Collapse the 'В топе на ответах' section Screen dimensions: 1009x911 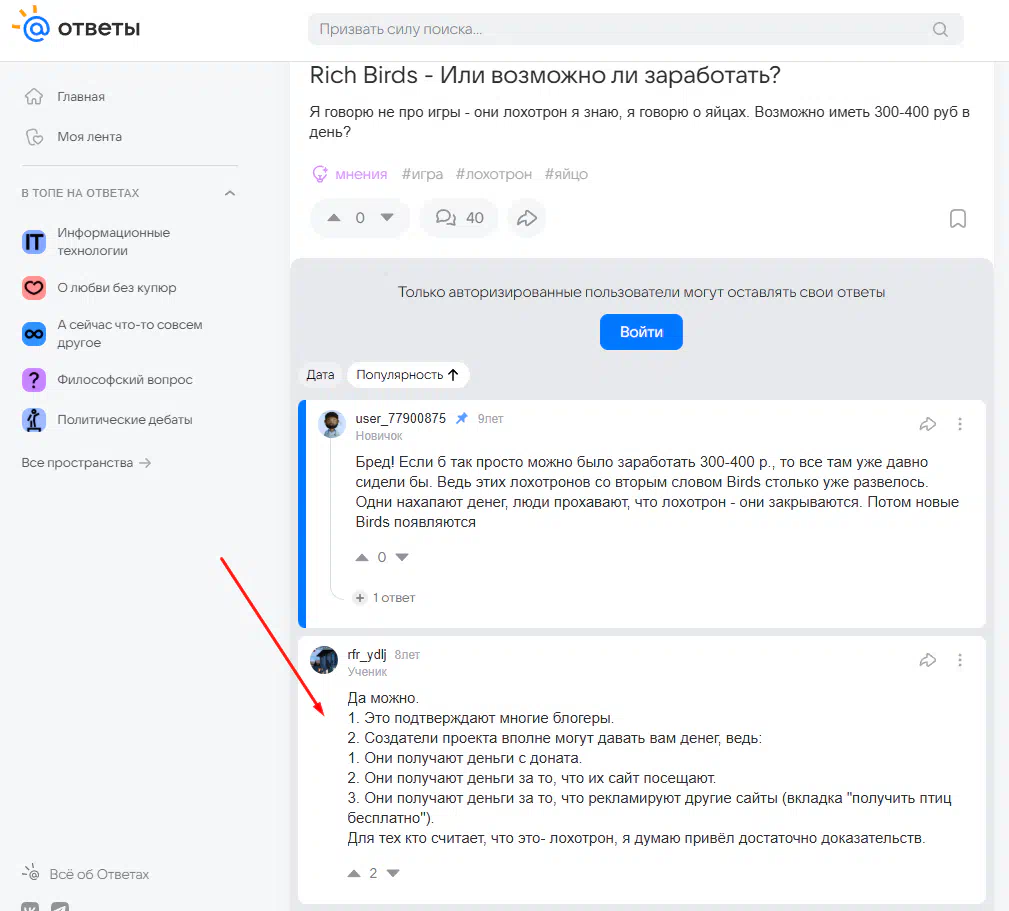230,193
